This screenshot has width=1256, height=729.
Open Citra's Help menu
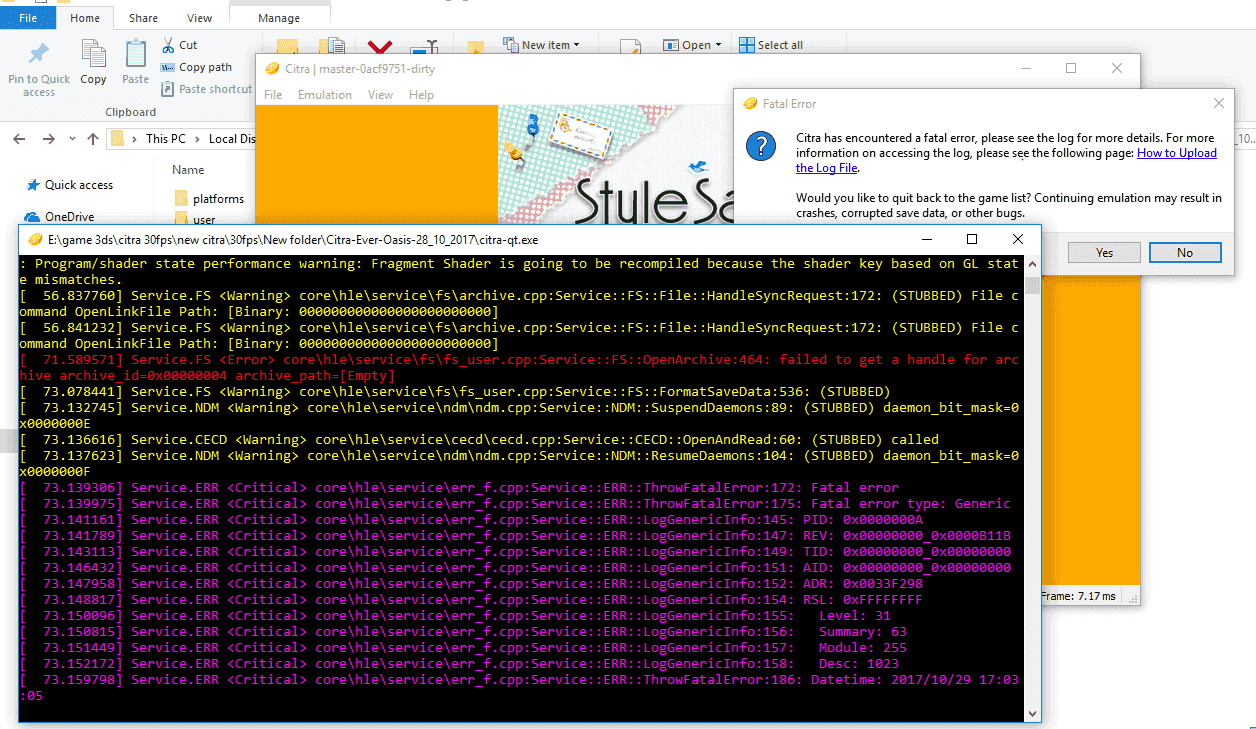click(421, 95)
